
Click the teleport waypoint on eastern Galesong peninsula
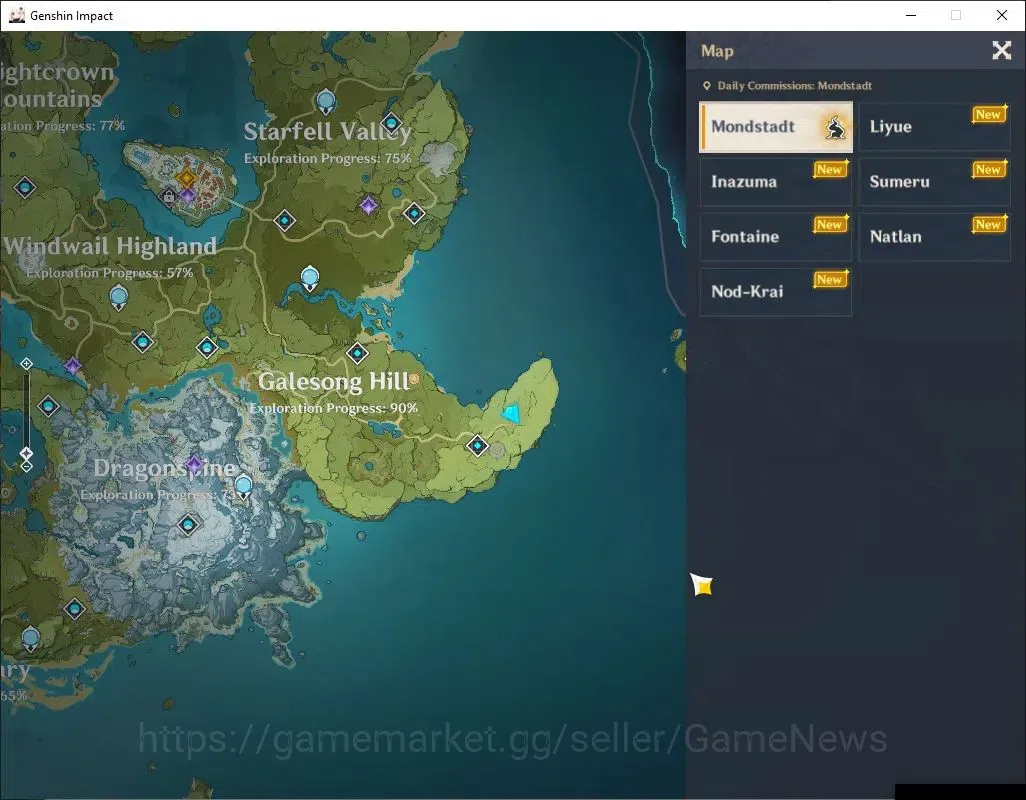[478, 445]
